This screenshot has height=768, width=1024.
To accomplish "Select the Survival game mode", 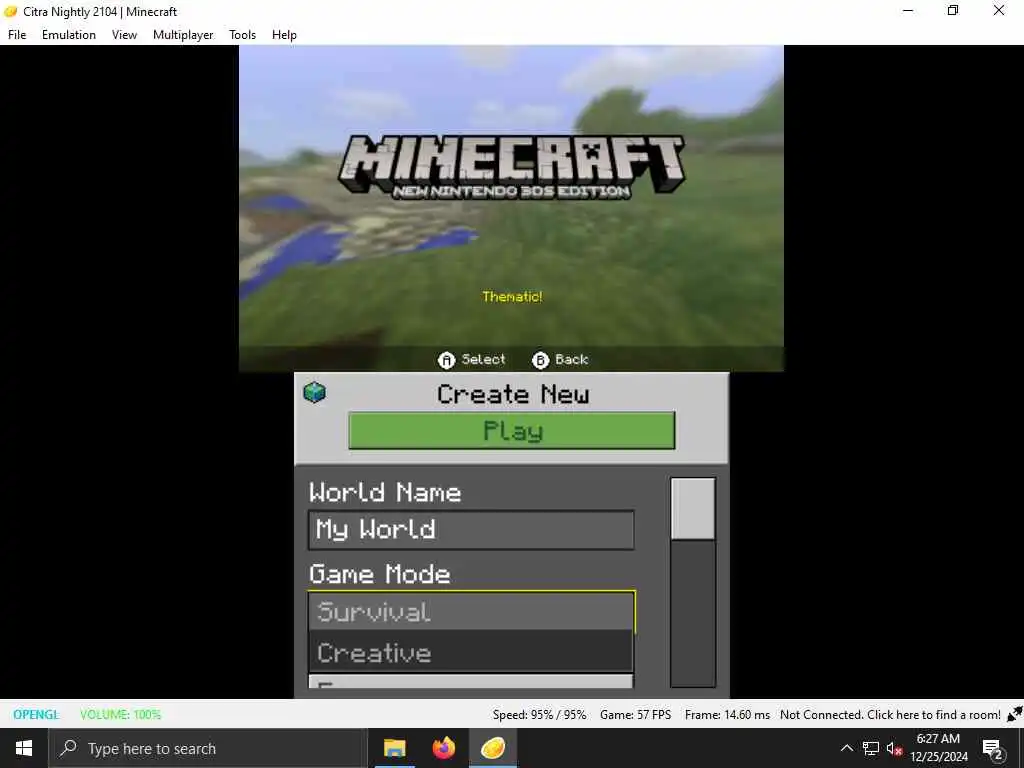I will (471, 612).
